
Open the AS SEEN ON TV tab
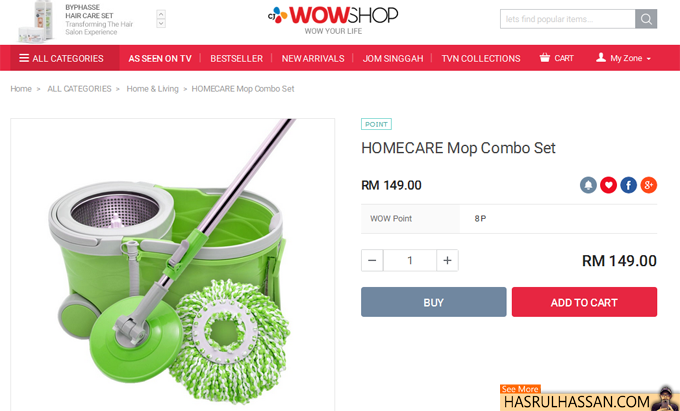pos(160,59)
